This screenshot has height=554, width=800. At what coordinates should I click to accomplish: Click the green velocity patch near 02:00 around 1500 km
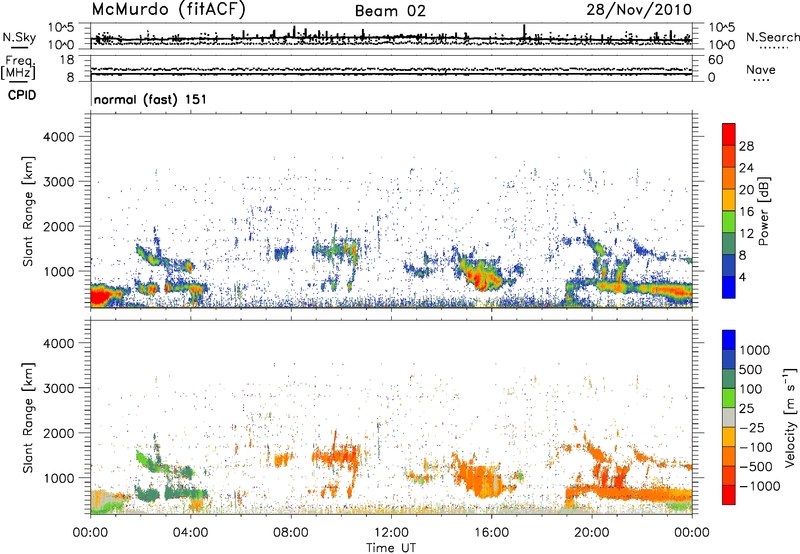pyautogui.click(x=146, y=460)
